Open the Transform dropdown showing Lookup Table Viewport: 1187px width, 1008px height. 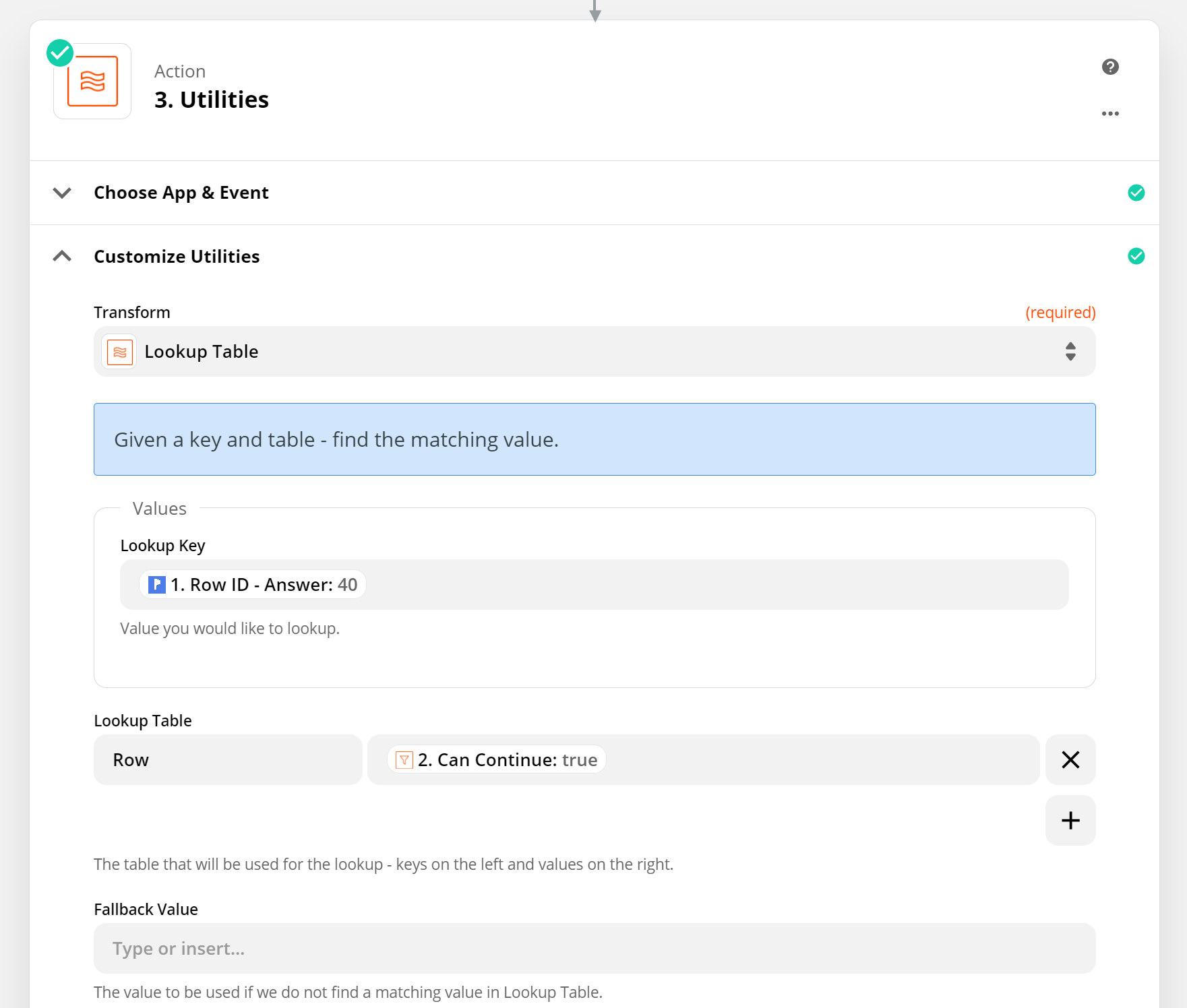[x=594, y=352]
